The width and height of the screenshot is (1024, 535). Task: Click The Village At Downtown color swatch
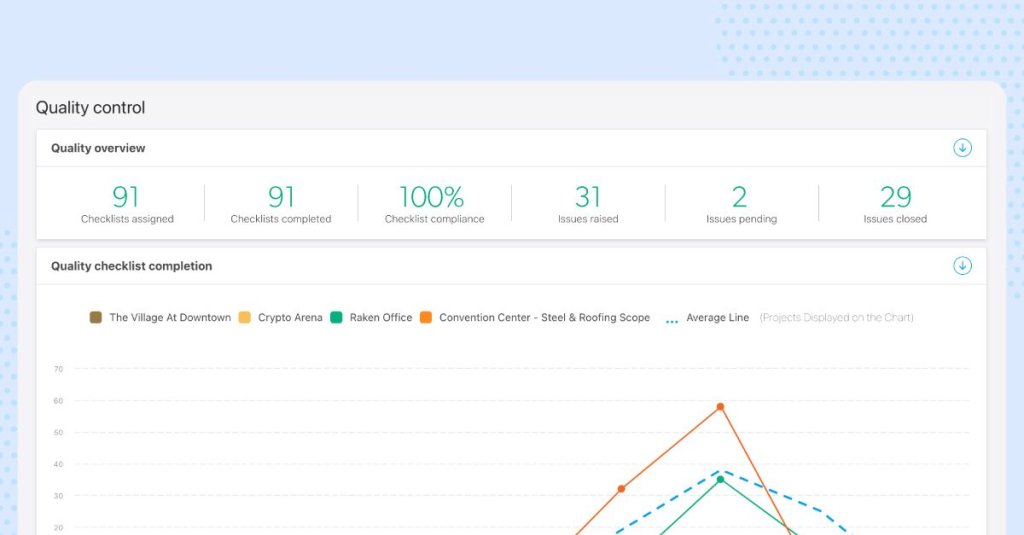point(96,318)
